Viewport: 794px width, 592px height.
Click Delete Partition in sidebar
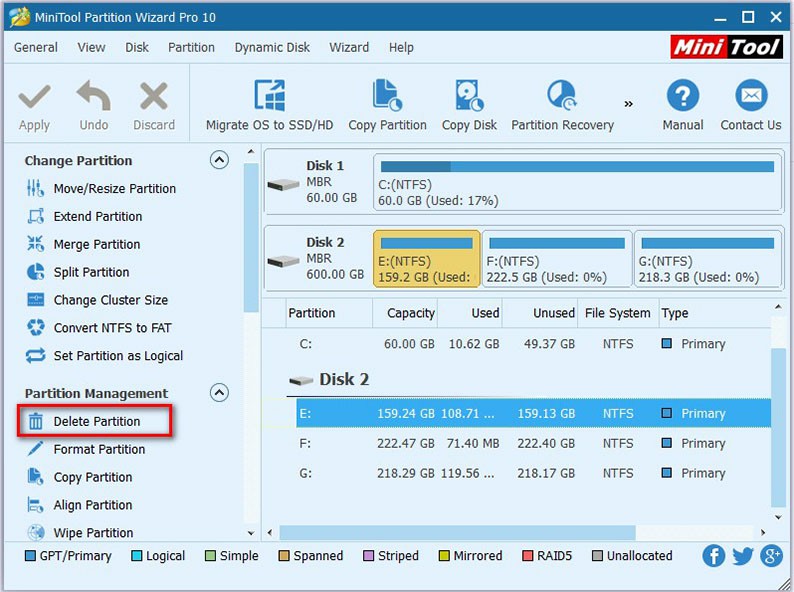(83, 421)
